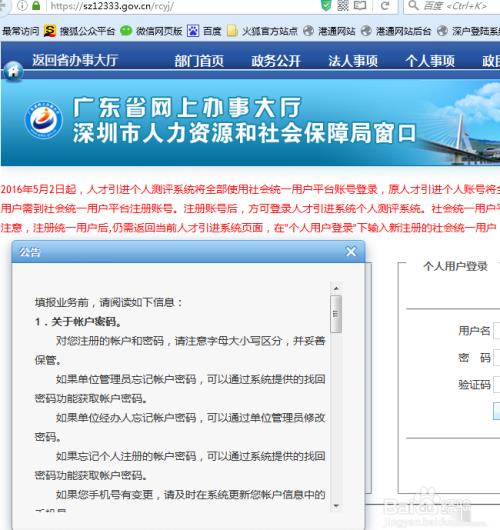Screen dimensions: 500x530
Task: Click the red notice starting 2016年5月2日起
Action: pyautogui.click(x=250, y=189)
